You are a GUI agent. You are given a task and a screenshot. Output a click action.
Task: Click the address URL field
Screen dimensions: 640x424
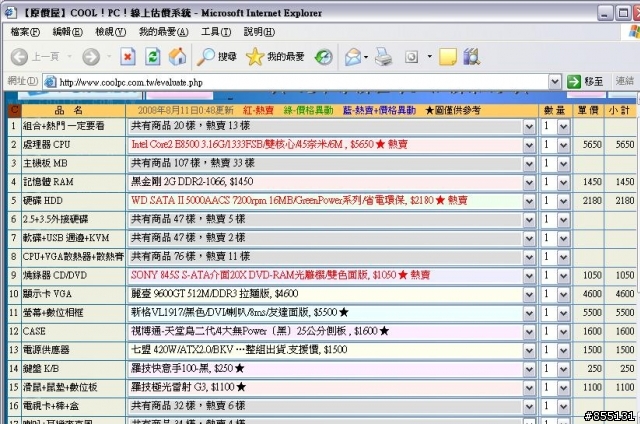click(x=302, y=82)
